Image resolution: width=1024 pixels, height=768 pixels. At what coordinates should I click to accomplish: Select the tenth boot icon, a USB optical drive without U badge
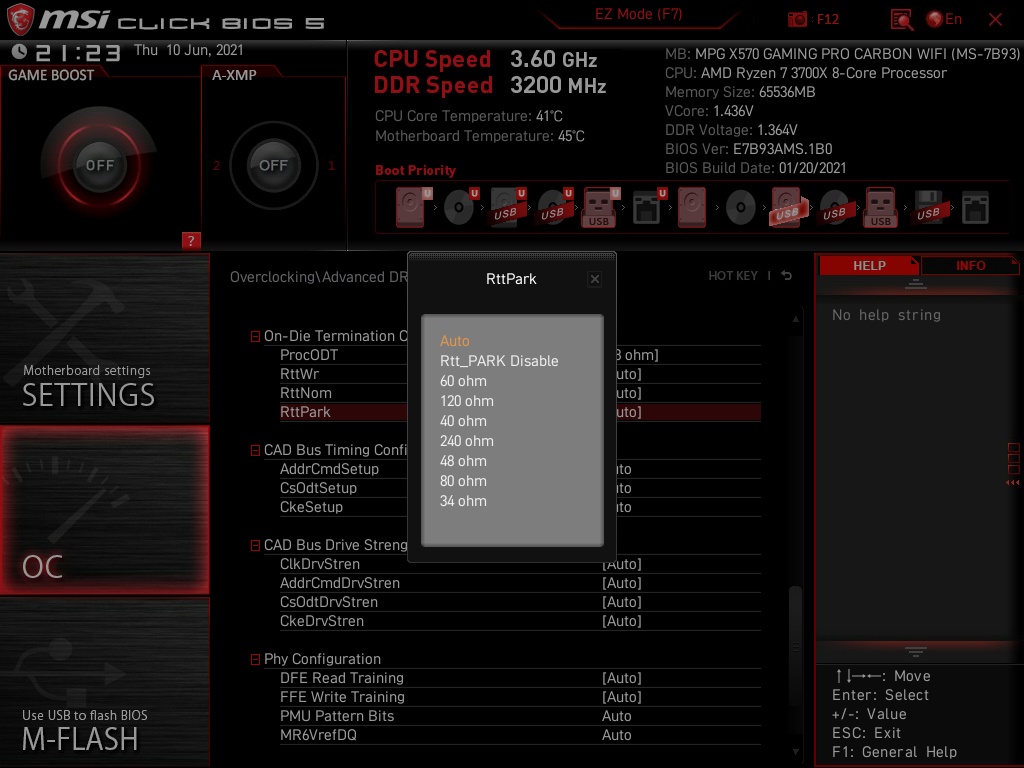[834, 208]
